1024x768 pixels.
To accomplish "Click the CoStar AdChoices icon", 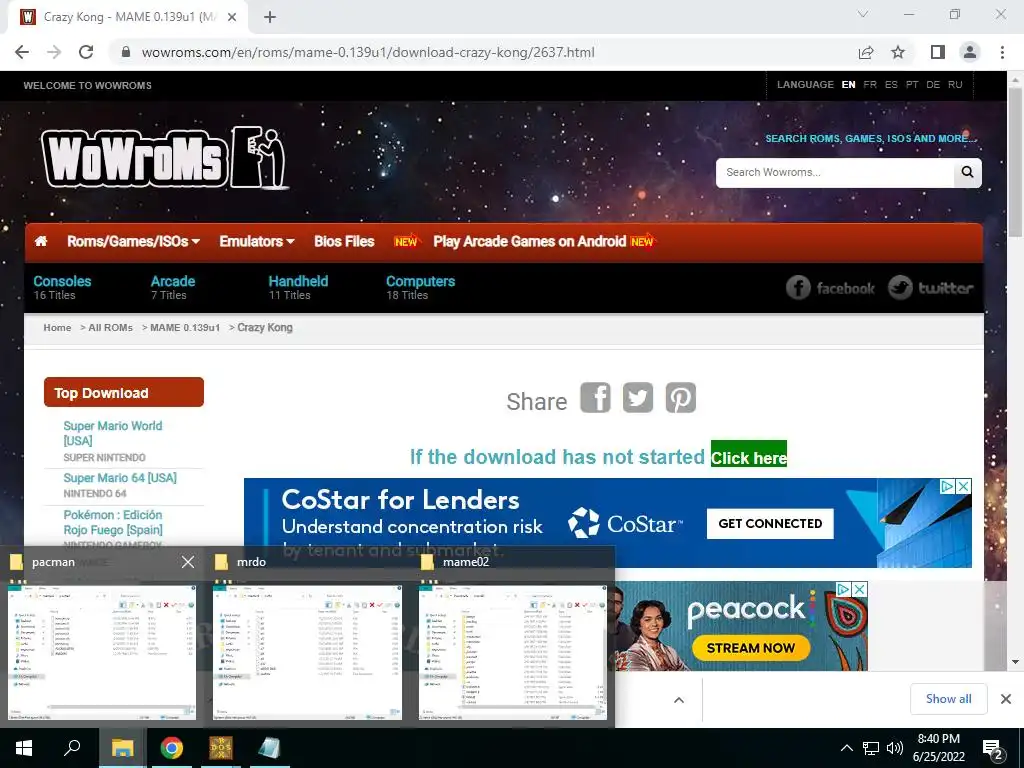I will [948, 487].
